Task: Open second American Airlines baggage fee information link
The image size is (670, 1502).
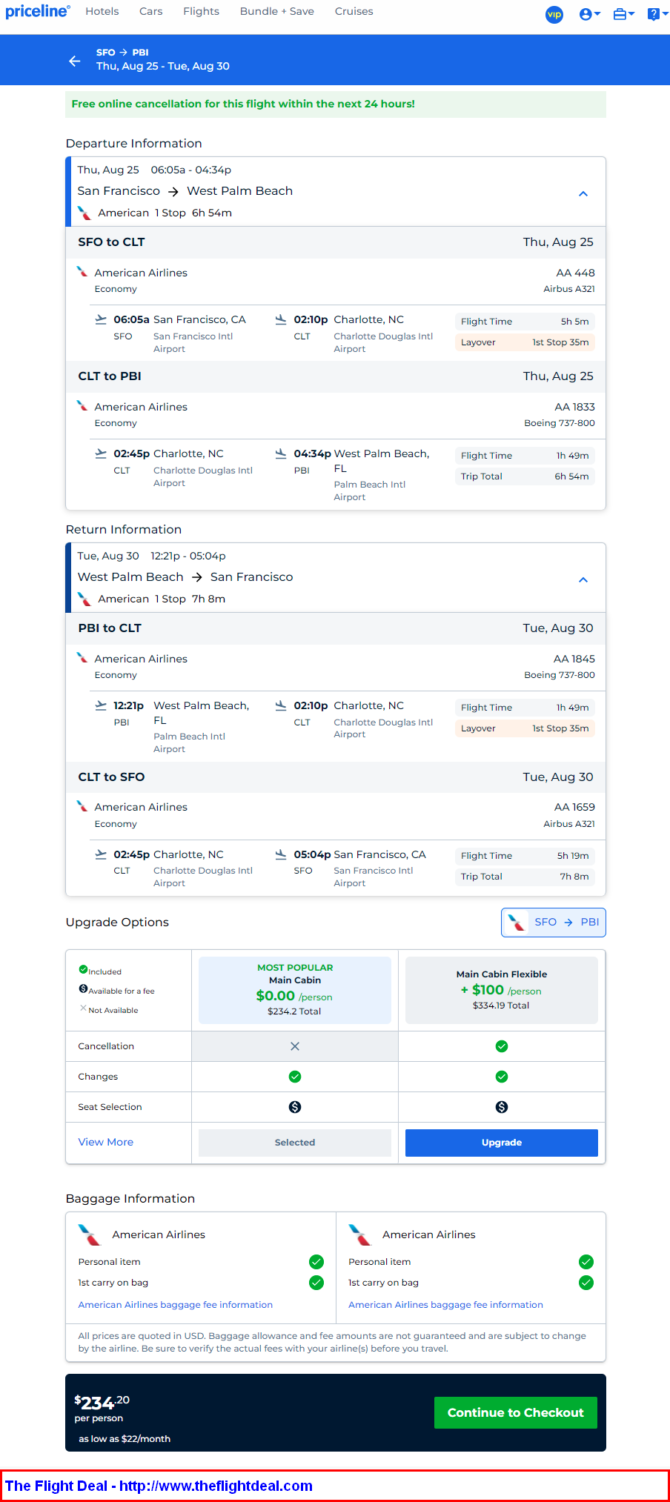Action: [x=446, y=1304]
